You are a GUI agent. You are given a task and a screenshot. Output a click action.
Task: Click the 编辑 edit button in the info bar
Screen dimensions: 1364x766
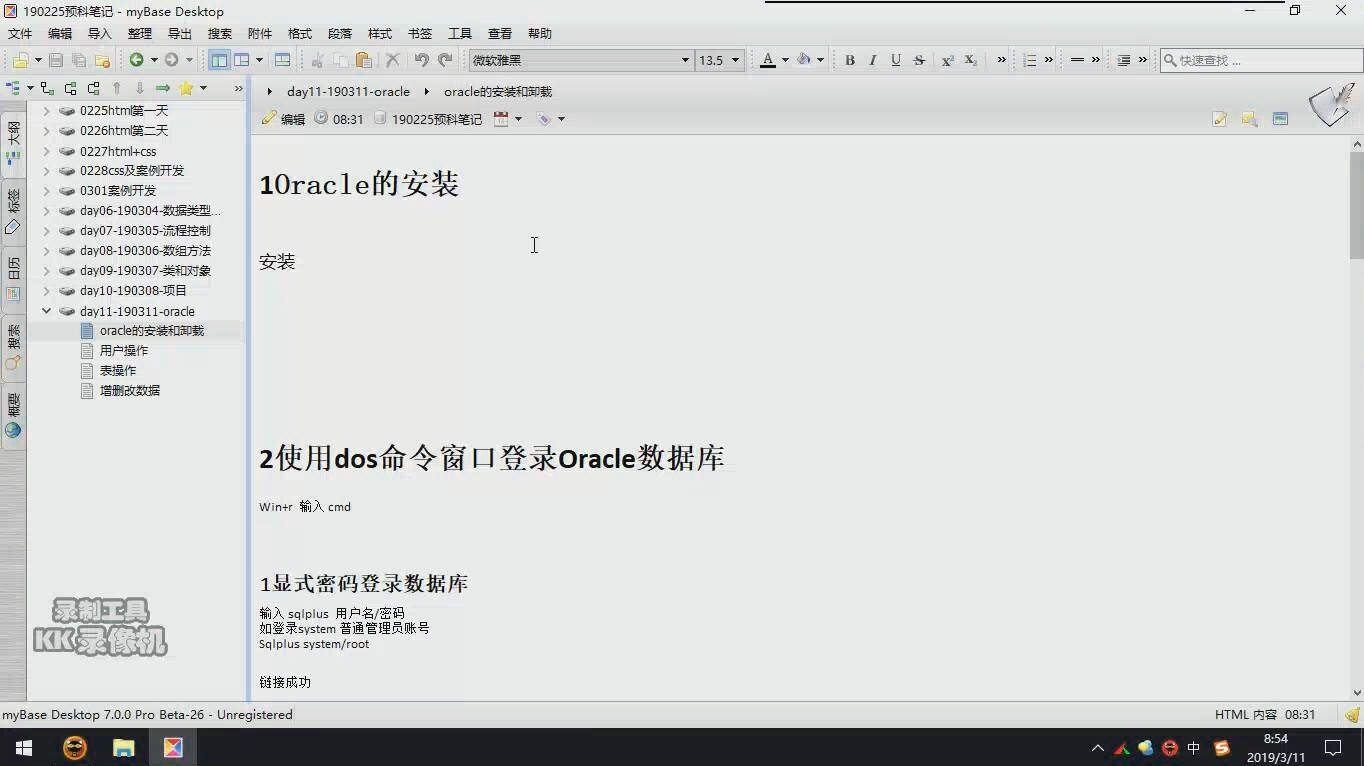coord(283,119)
